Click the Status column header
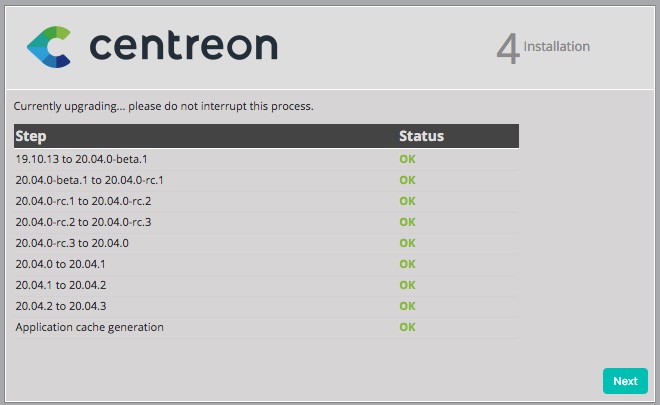The image size is (660, 405). [x=421, y=136]
